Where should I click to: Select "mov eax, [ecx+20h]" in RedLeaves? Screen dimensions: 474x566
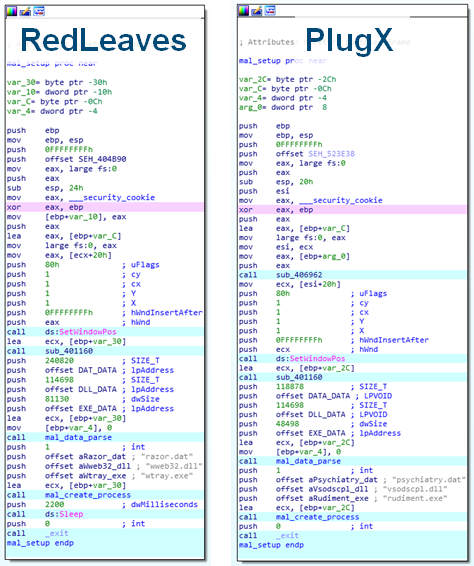click(60, 255)
